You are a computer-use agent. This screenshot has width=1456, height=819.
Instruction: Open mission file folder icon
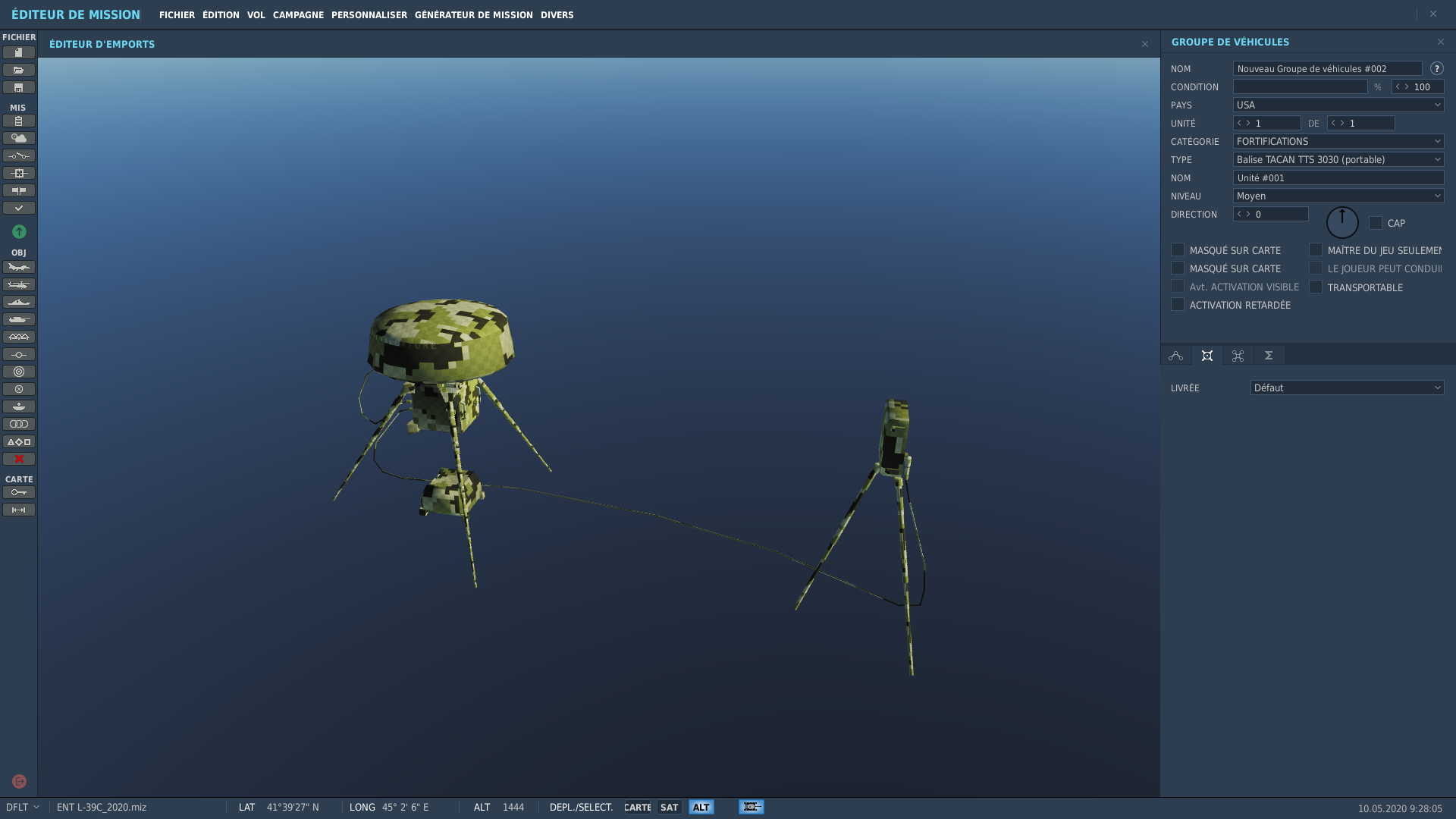[19, 70]
